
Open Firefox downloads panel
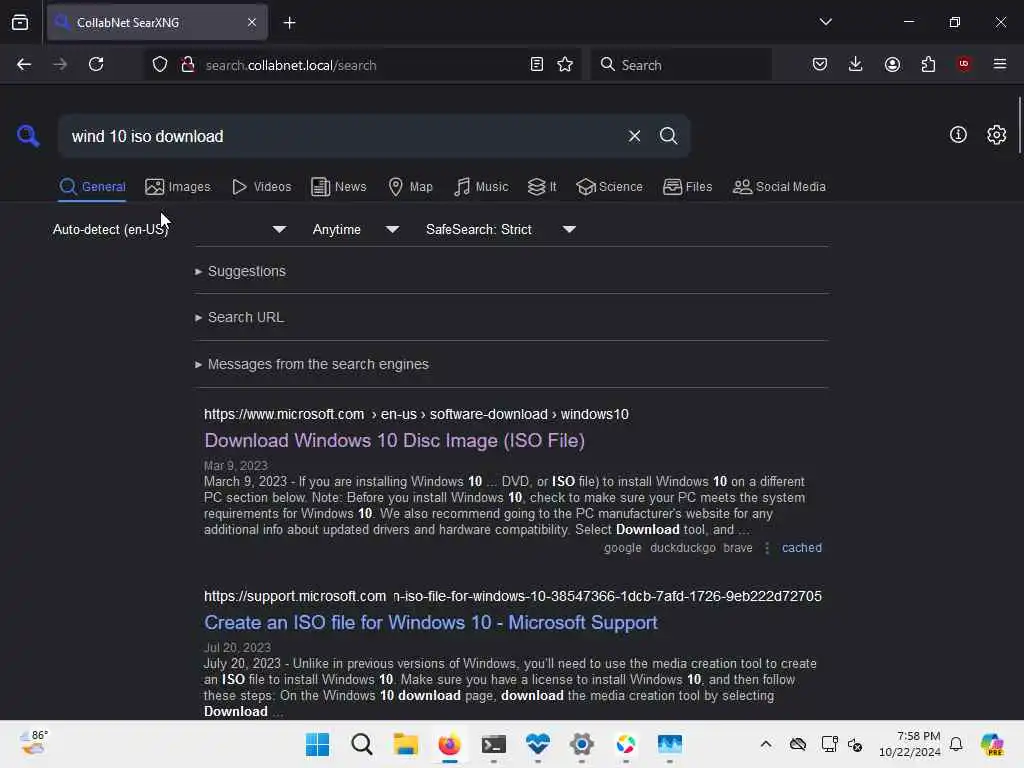[x=856, y=64]
